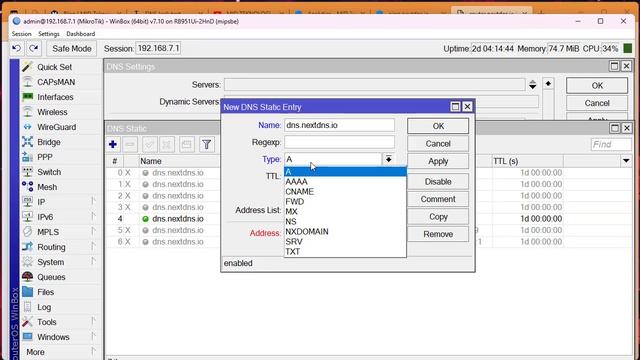Expand the Windows submenu
This screenshot has height=360, width=640.
tap(93, 337)
